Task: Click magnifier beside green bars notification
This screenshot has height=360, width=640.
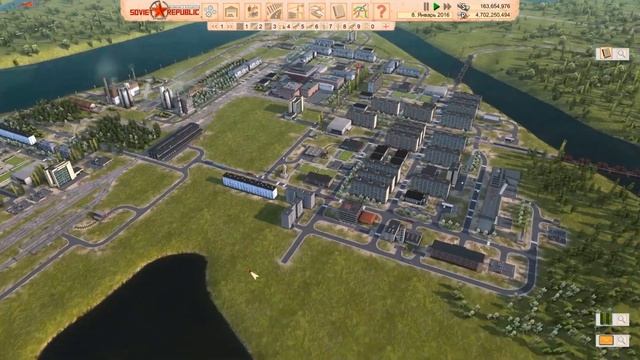Action: [621, 319]
